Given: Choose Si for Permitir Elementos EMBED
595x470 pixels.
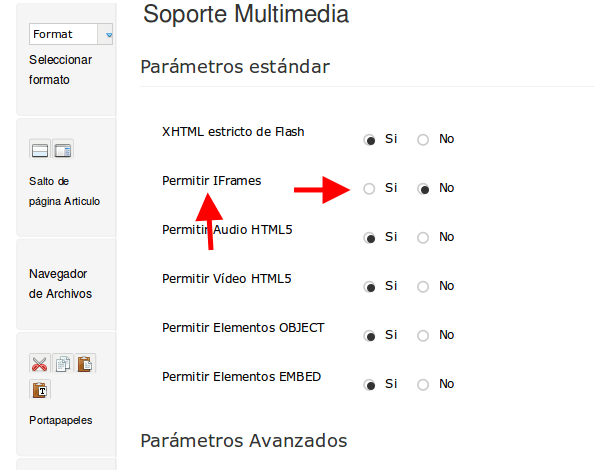Looking at the screenshot, I should coord(369,385).
